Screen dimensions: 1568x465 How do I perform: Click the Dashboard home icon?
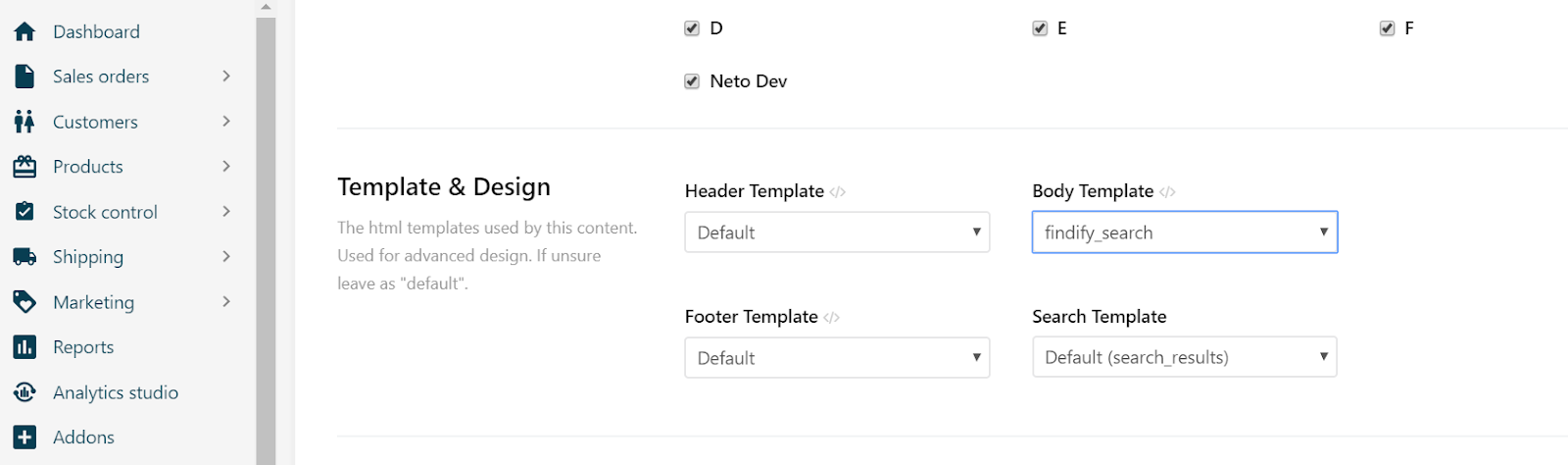click(24, 31)
